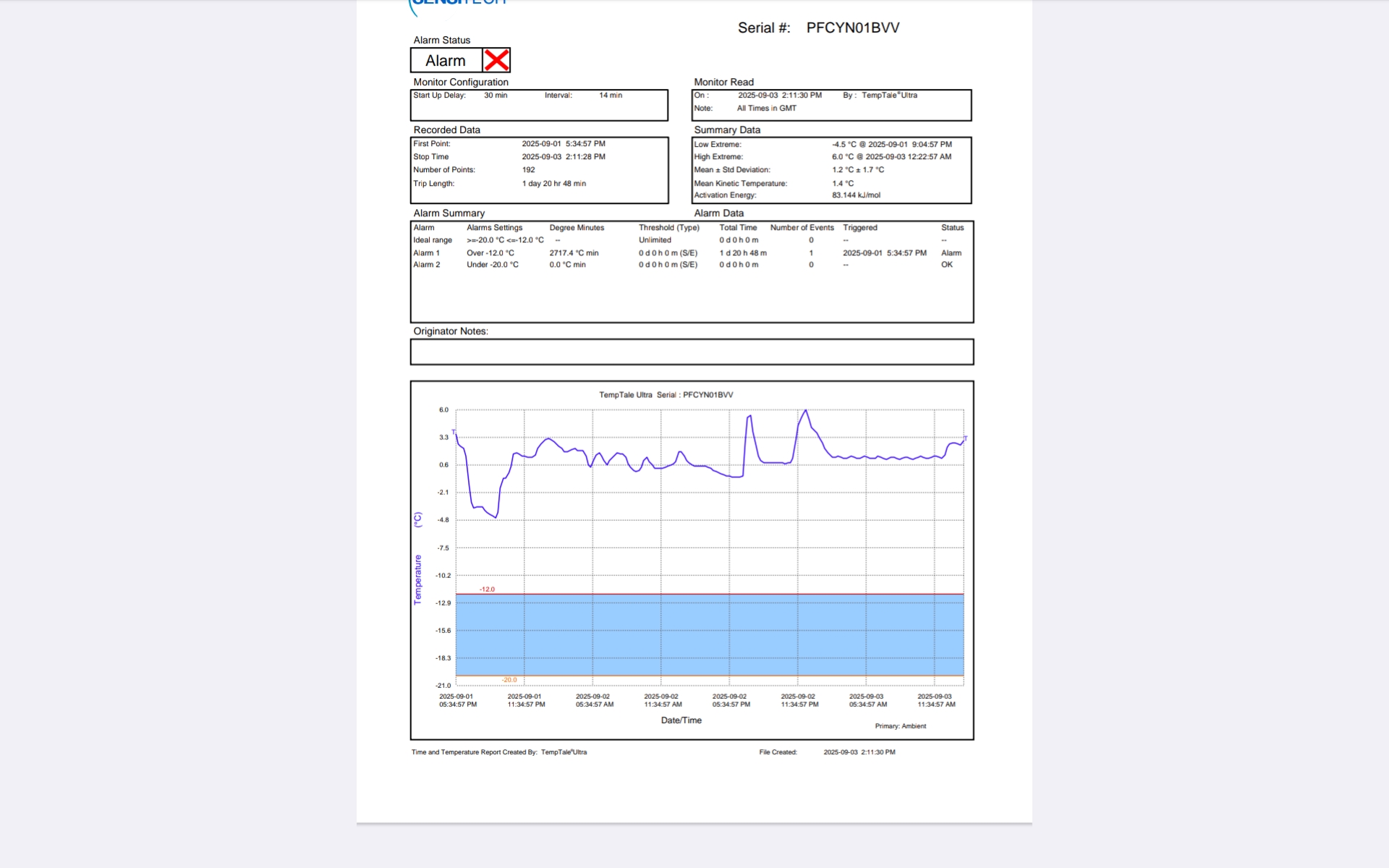
Task: Click the Low Extreme value in Summary Data
Action: coord(891,145)
